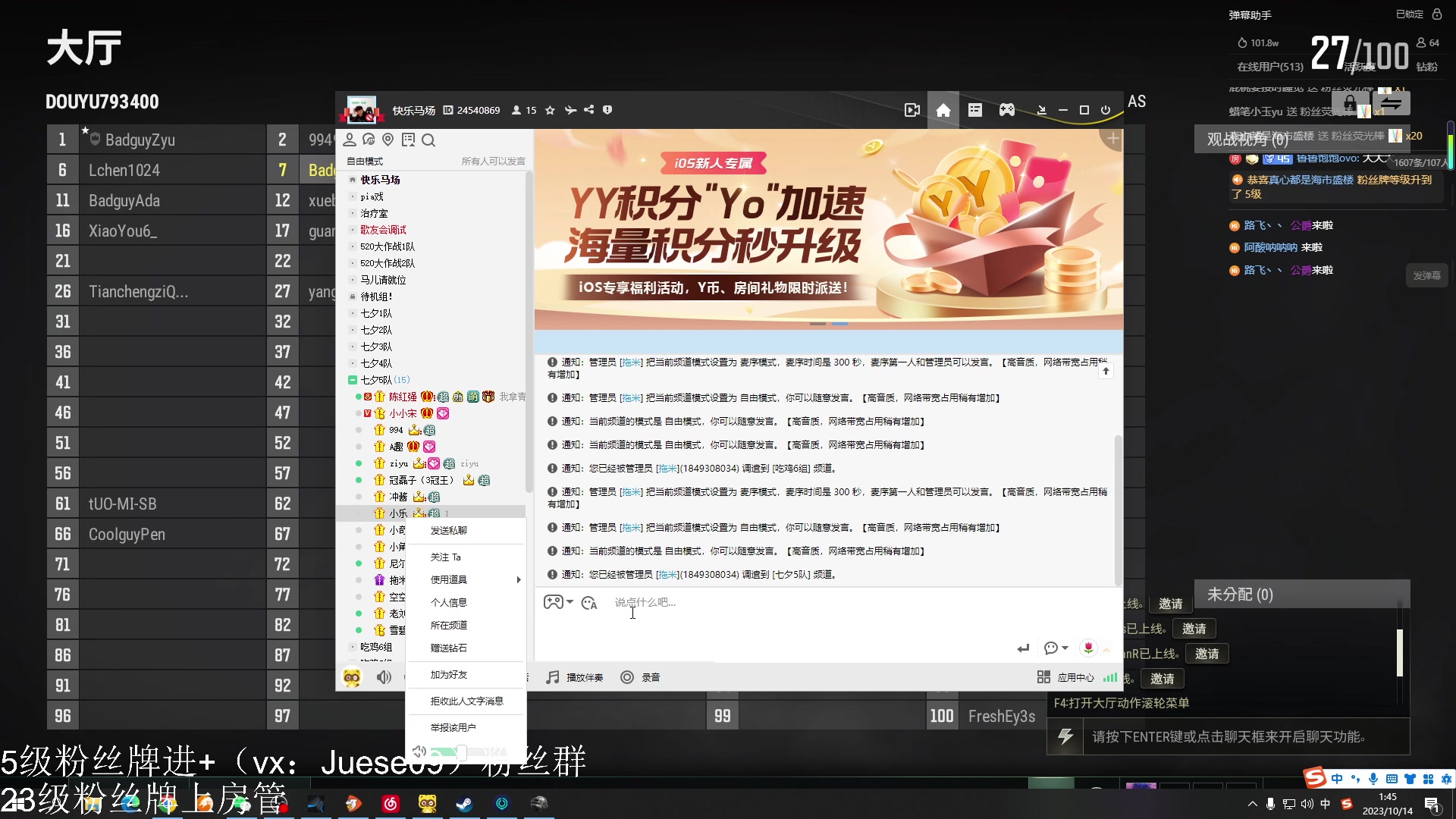Open the emoji face icon in chat box
Image resolution: width=1456 pixels, height=819 pixels.
(x=588, y=602)
